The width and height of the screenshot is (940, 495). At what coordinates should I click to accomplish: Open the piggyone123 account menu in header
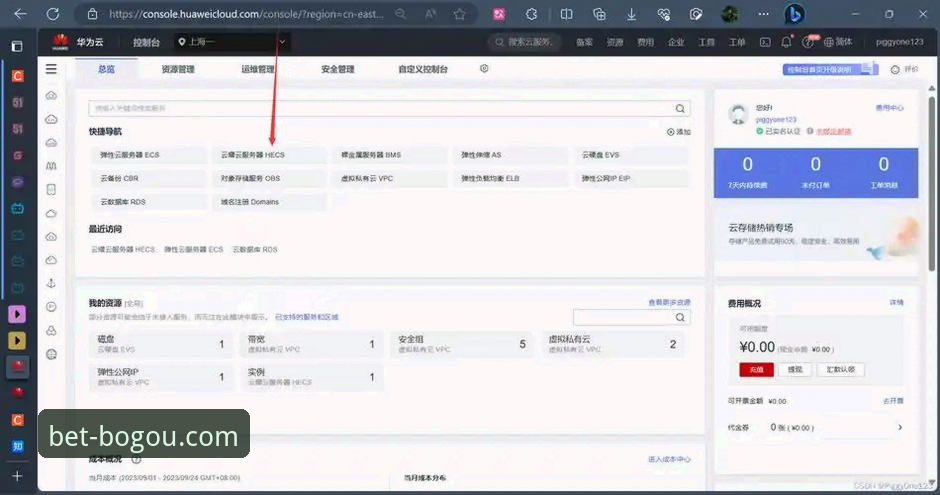(899, 42)
